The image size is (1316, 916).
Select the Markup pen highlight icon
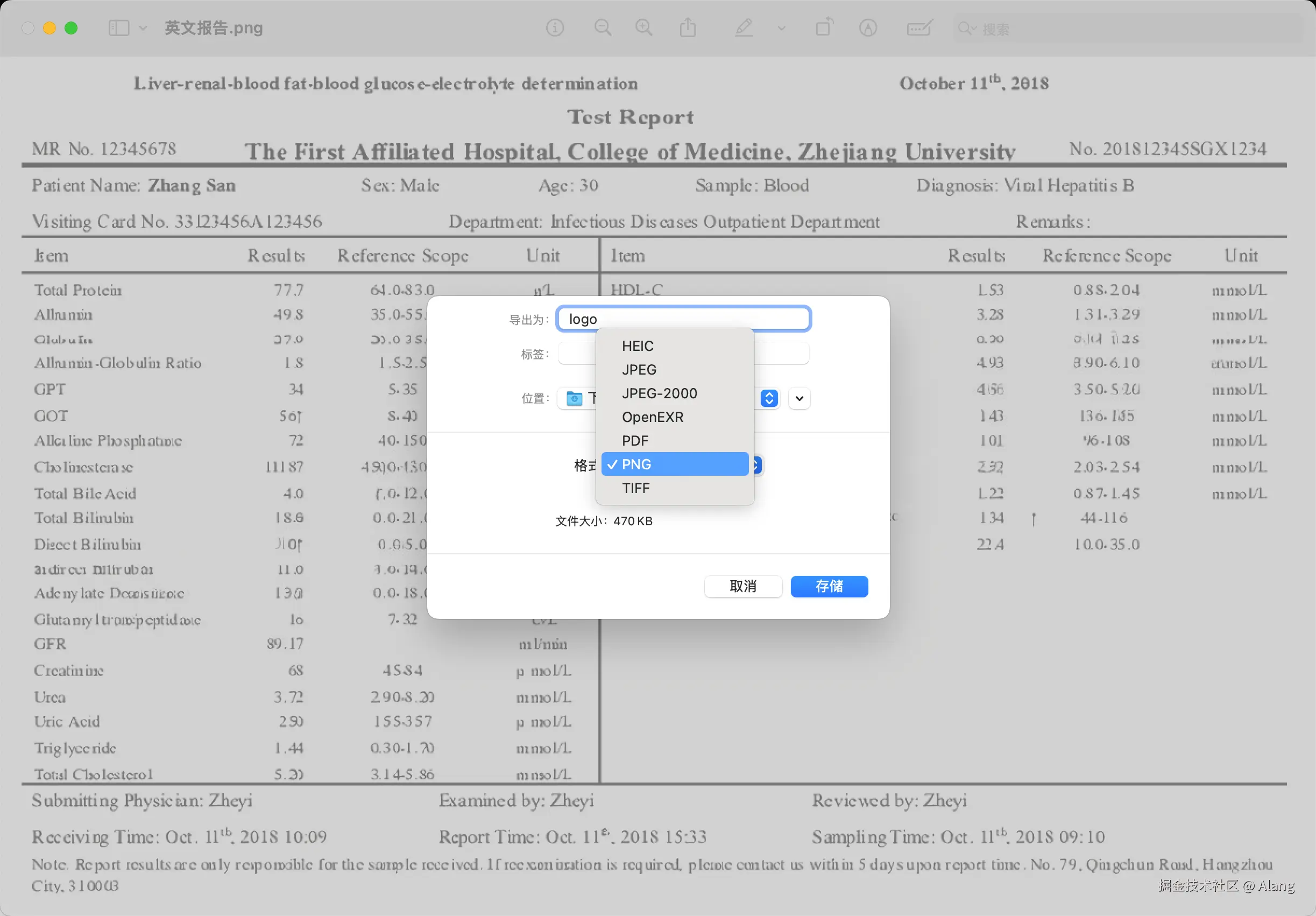click(744, 27)
